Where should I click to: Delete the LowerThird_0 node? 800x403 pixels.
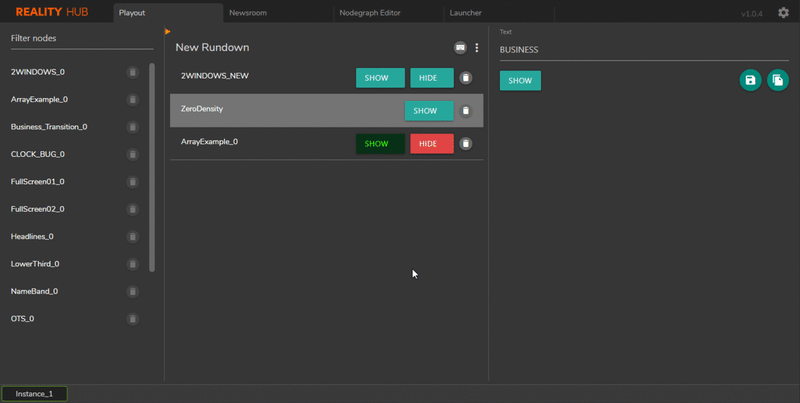[x=133, y=264]
